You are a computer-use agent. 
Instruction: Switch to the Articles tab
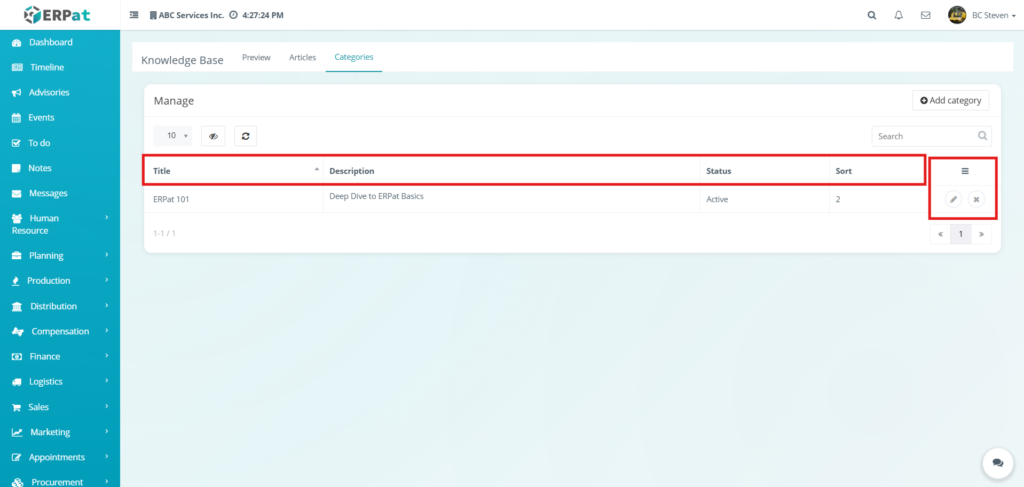302,58
